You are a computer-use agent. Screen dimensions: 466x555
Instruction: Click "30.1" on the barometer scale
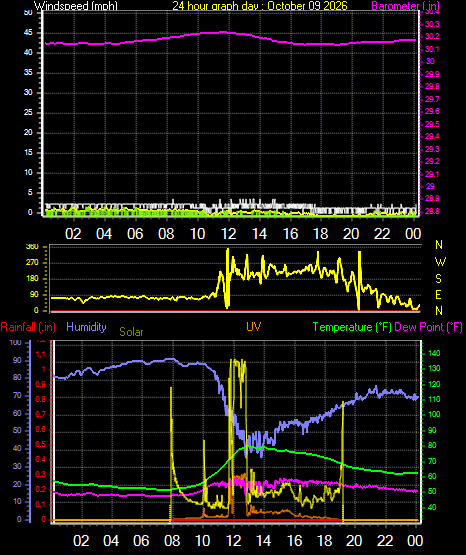click(x=432, y=49)
